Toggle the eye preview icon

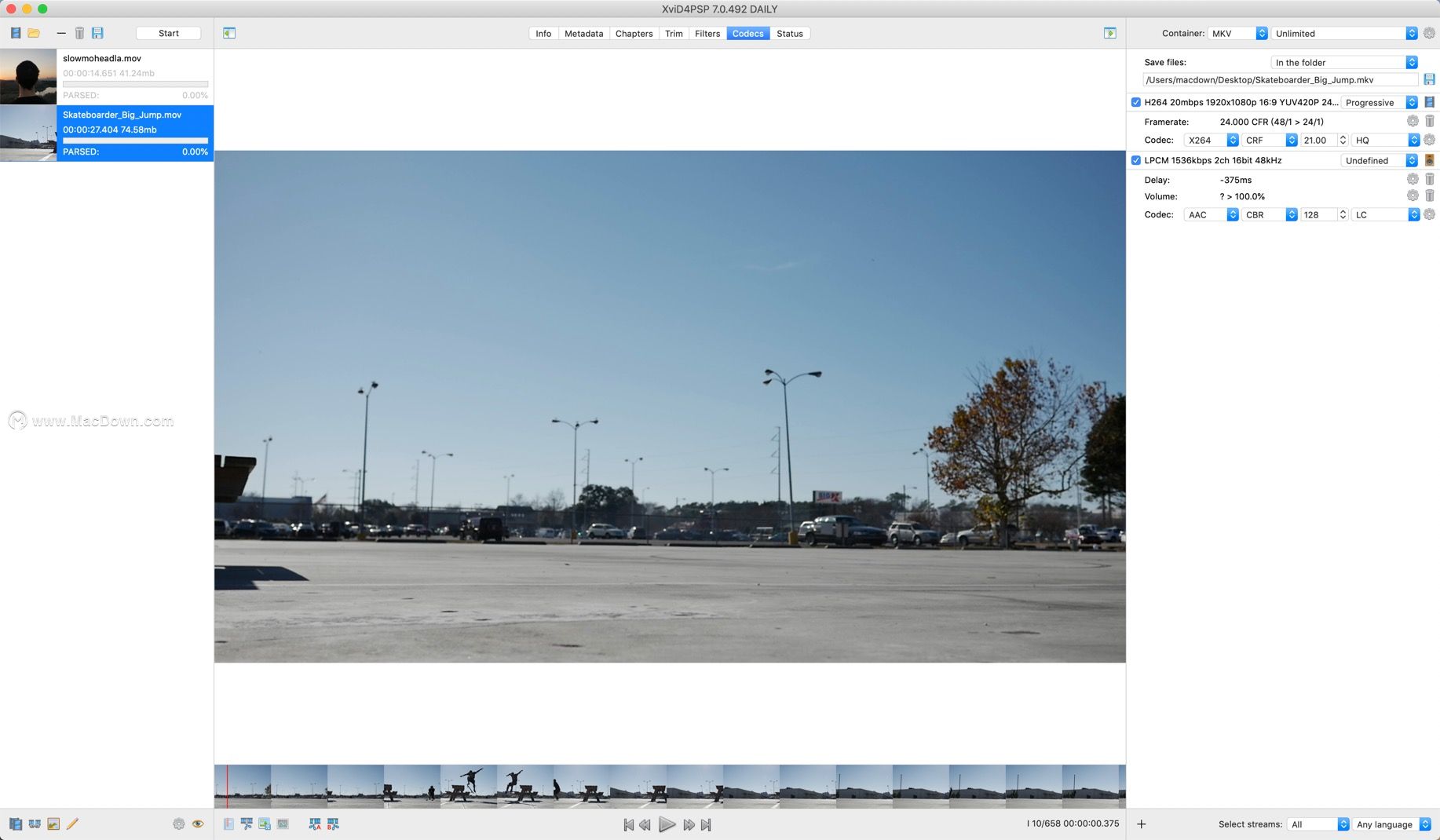[198, 824]
